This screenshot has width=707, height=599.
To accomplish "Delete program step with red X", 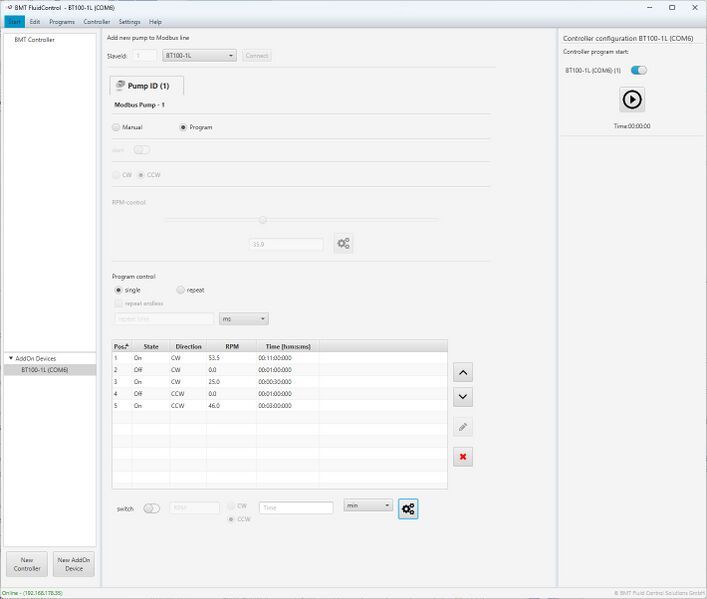I will pos(463,457).
